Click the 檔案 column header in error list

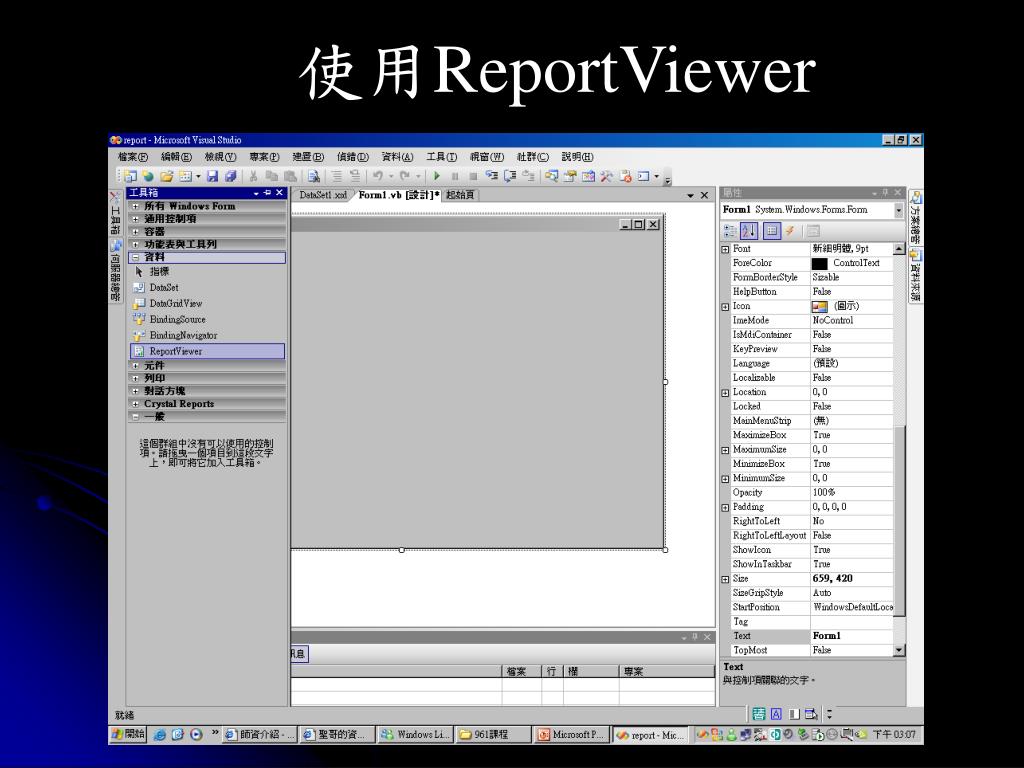click(x=521, y=671)
